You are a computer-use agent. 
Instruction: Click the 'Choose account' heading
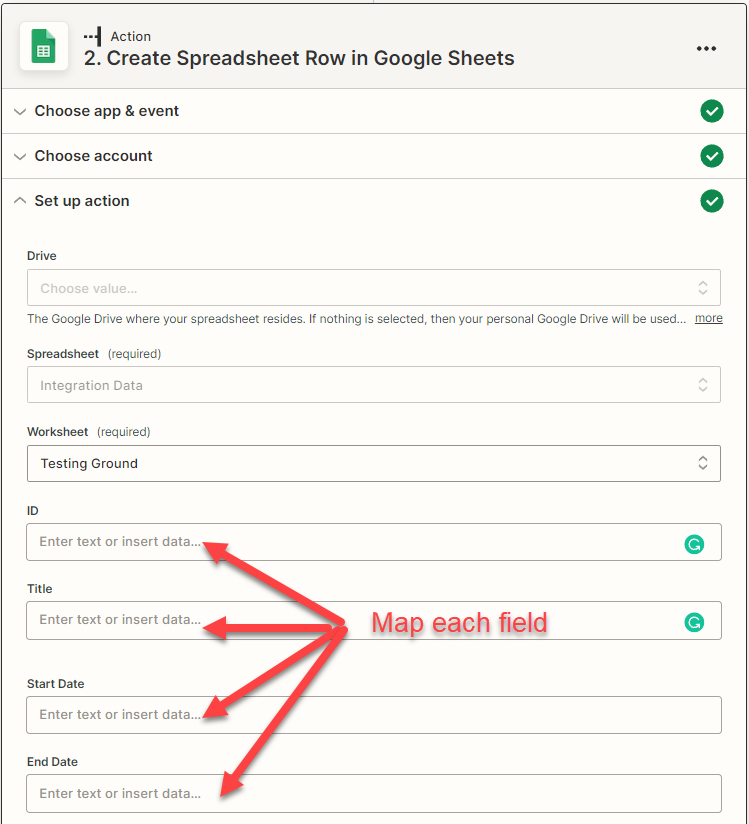pos(94,156)
